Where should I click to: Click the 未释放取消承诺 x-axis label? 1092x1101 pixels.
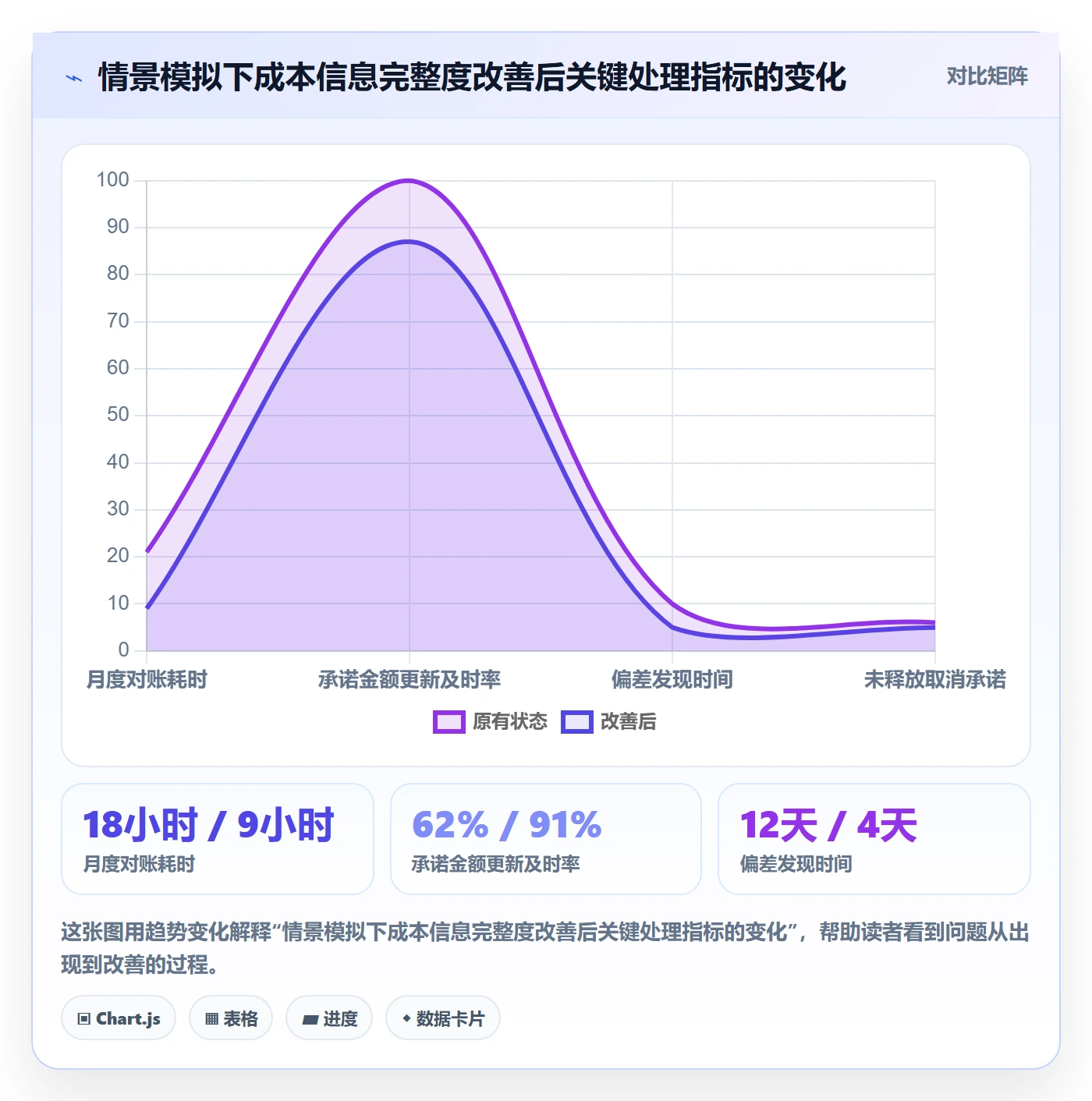click(935, 680)
